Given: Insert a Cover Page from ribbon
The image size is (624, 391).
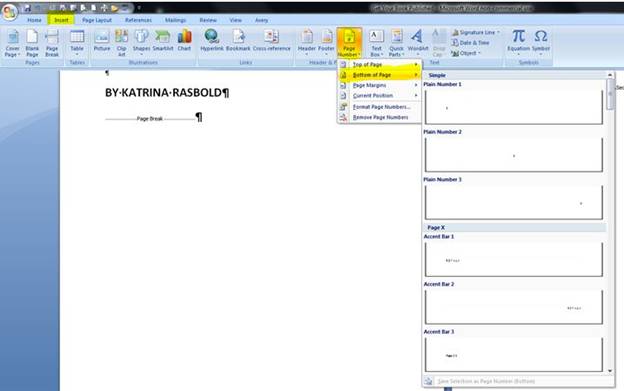Looking at the screenshot, I should 12,43.
